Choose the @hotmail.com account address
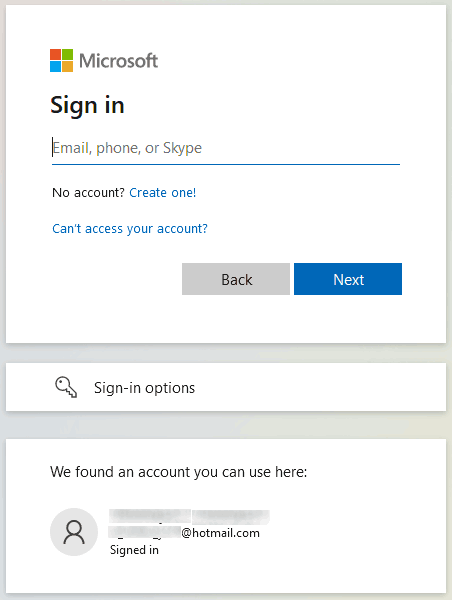The height and width of the screenshot is (600, 452). 184,533
